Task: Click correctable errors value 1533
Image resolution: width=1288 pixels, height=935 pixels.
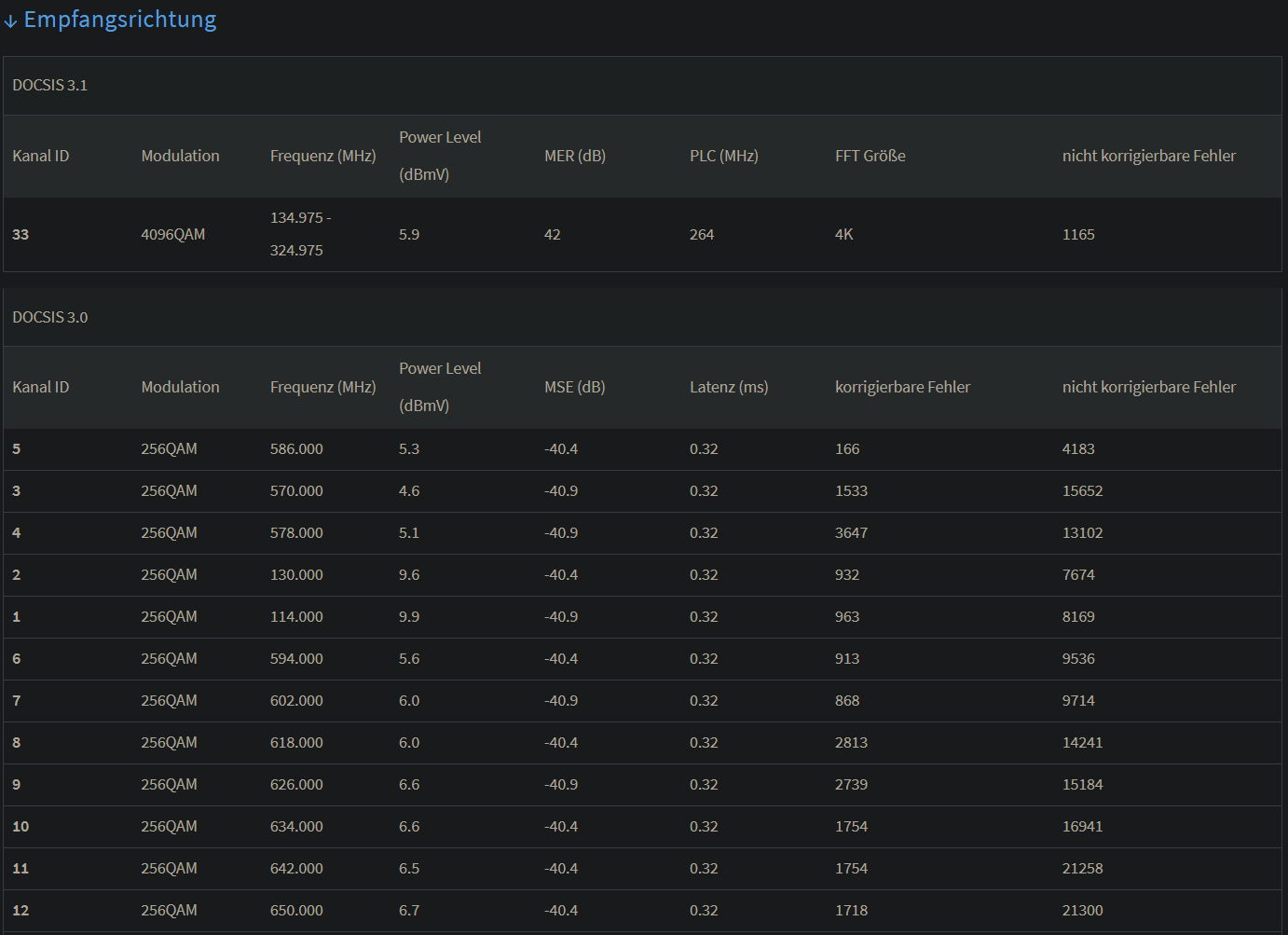Action: [x=851, y=490]
